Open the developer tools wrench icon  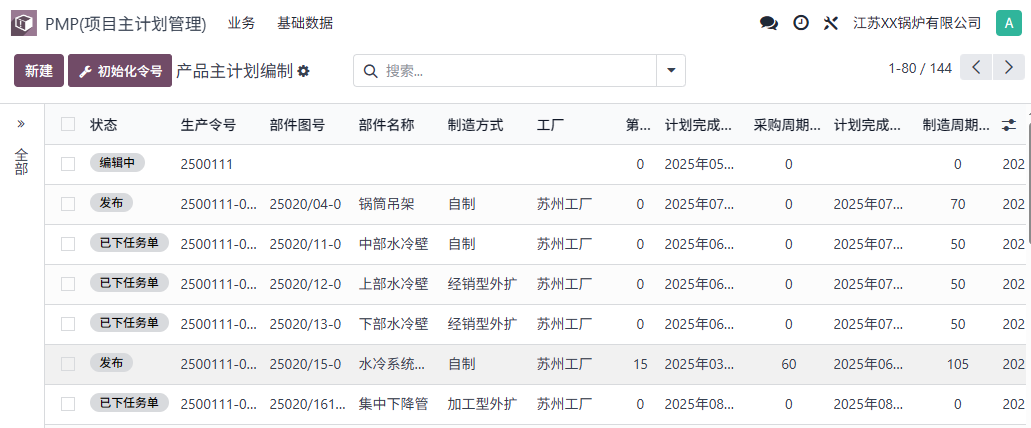830,23
